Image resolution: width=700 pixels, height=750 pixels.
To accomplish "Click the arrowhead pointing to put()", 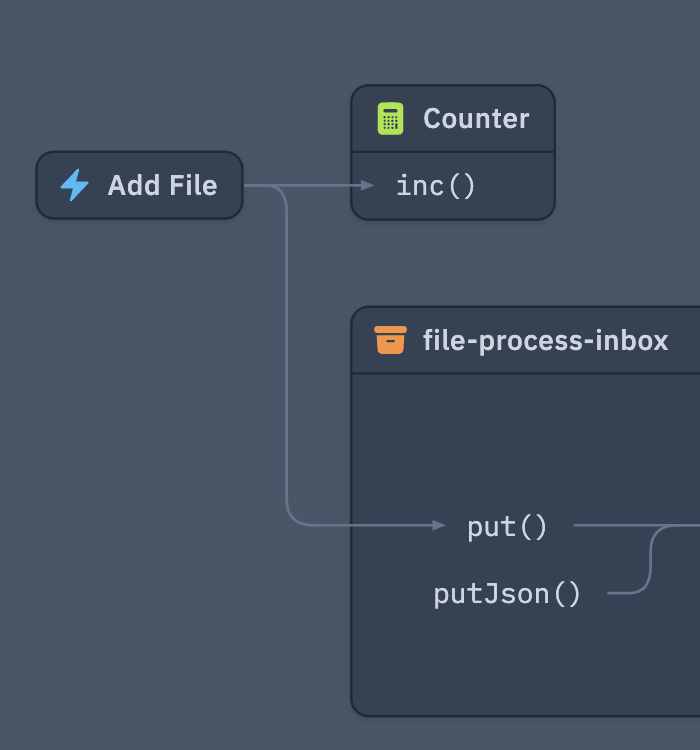I will tap(439, 525).
